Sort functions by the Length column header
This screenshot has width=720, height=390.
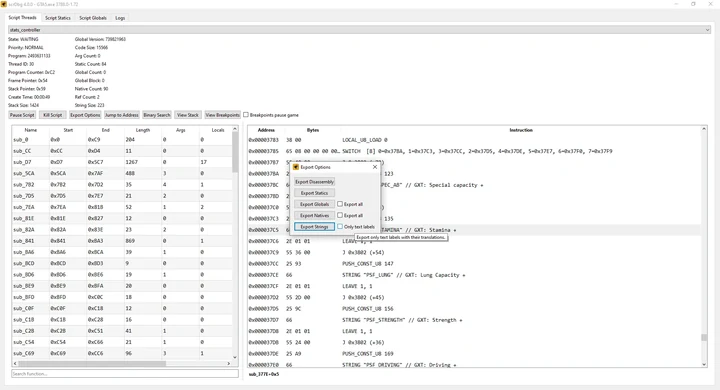tap(143, 130)
